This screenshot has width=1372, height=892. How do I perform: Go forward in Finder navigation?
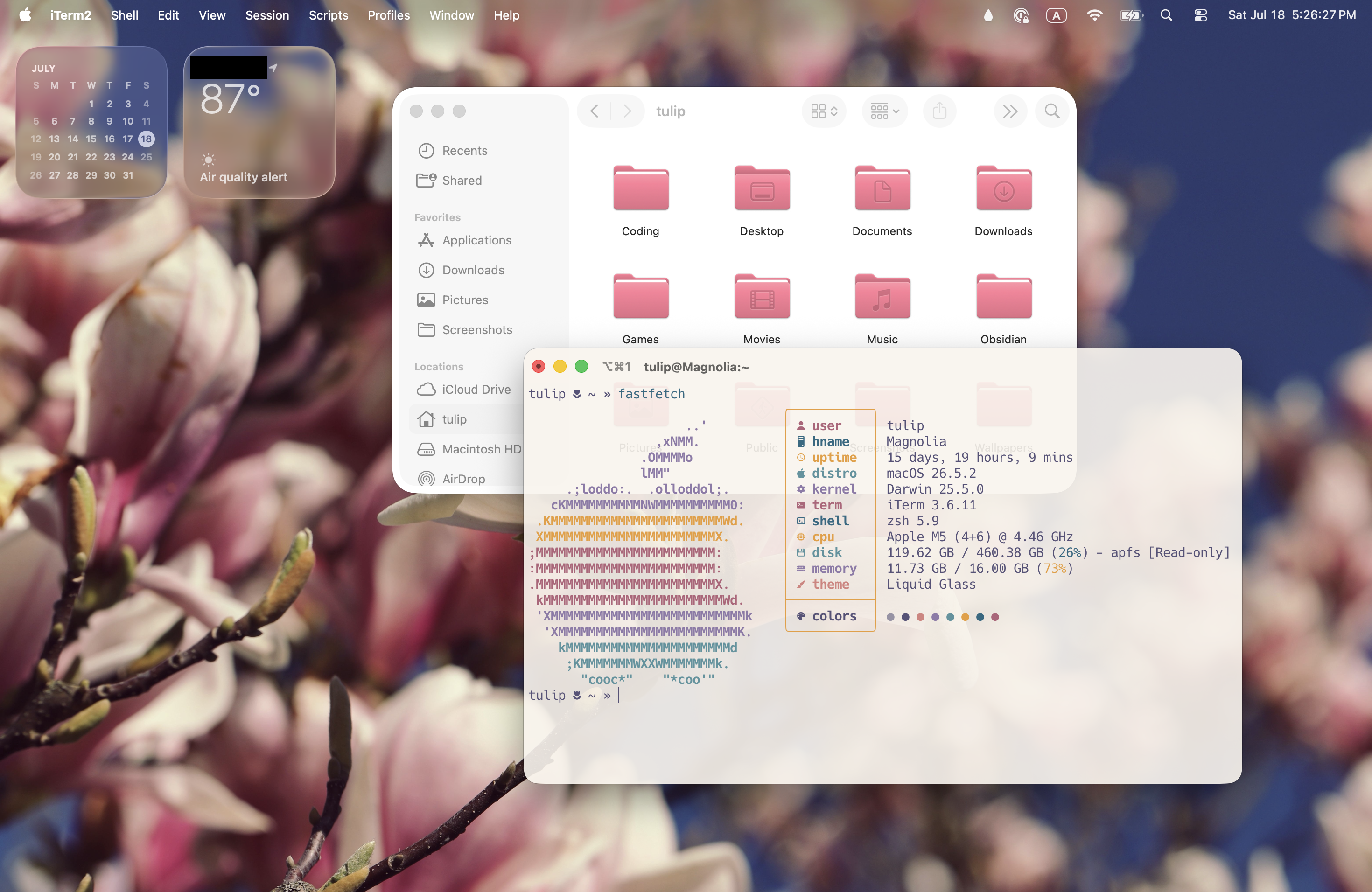[x=627, y=111]
